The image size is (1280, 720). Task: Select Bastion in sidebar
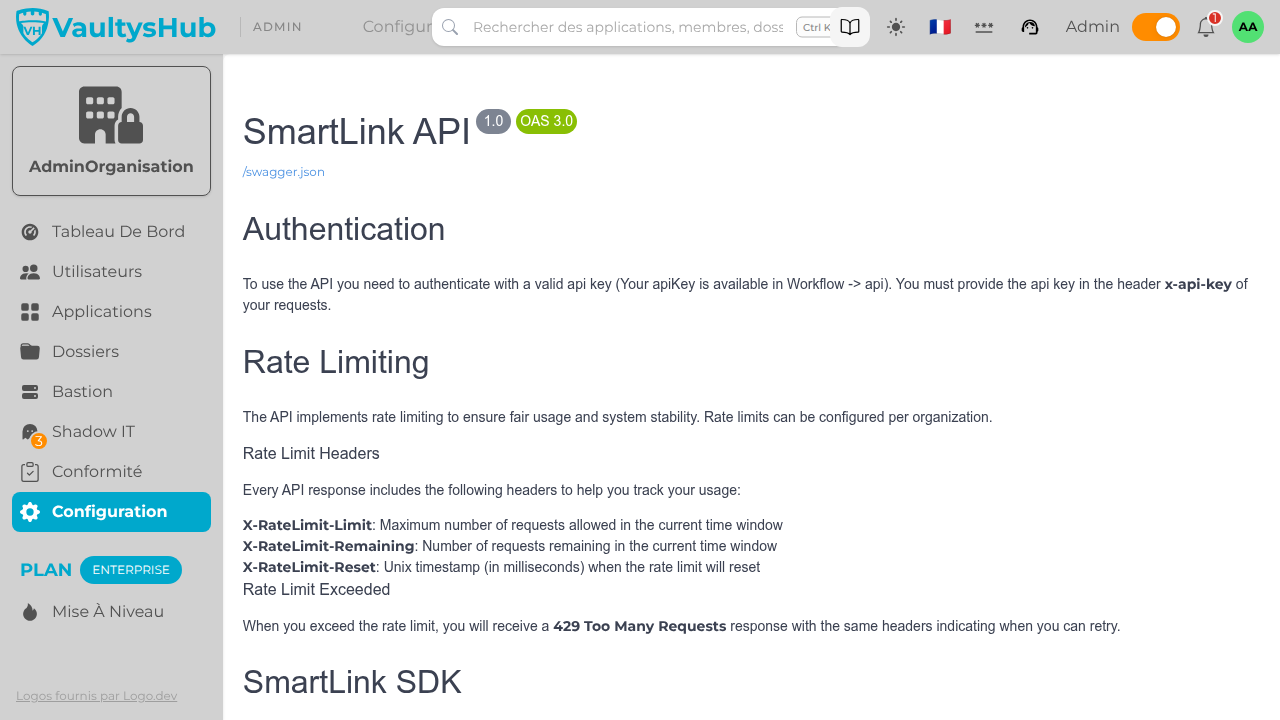point(111,392)
